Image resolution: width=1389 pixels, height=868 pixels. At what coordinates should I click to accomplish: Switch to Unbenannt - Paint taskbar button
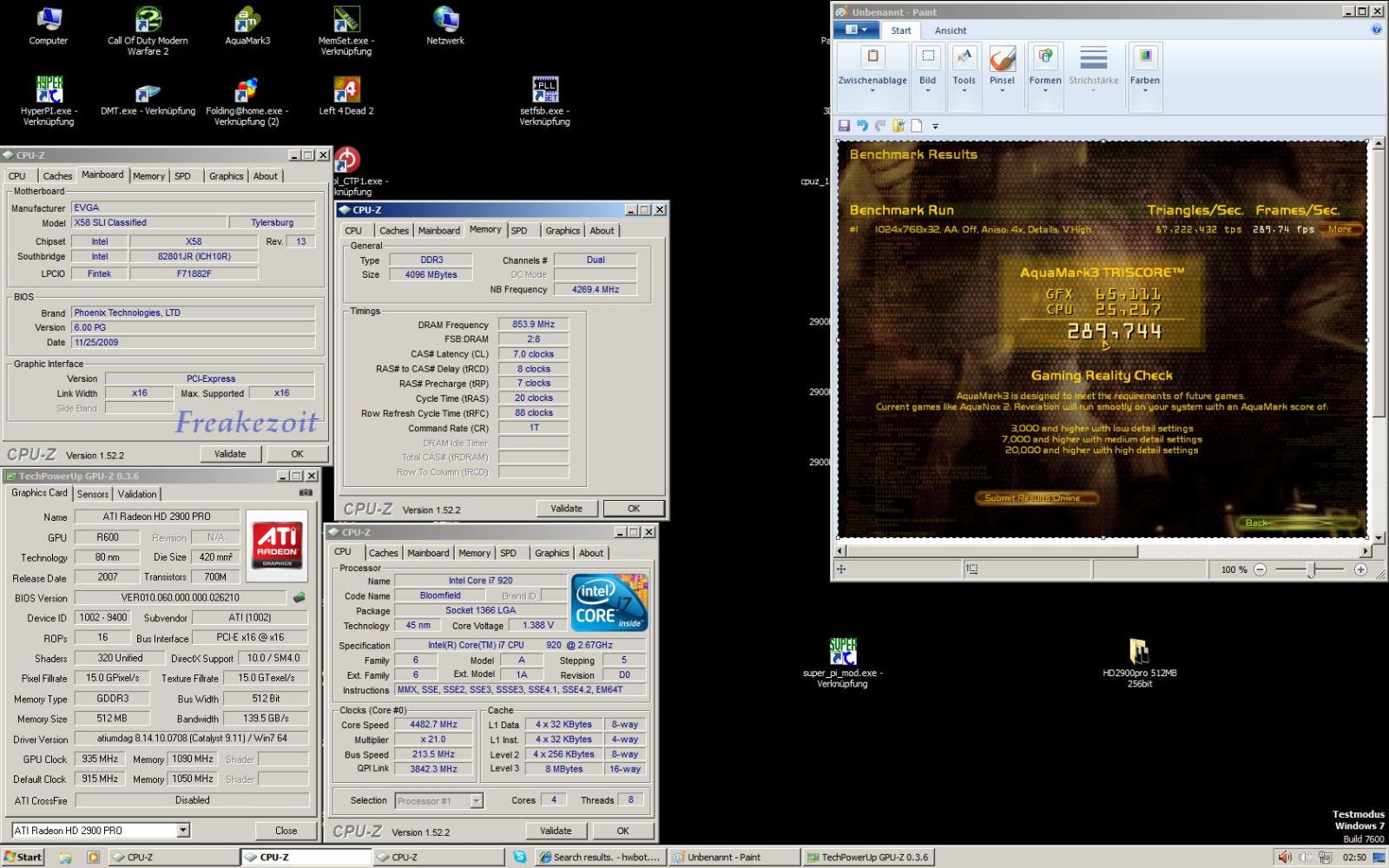pos(734,857)
